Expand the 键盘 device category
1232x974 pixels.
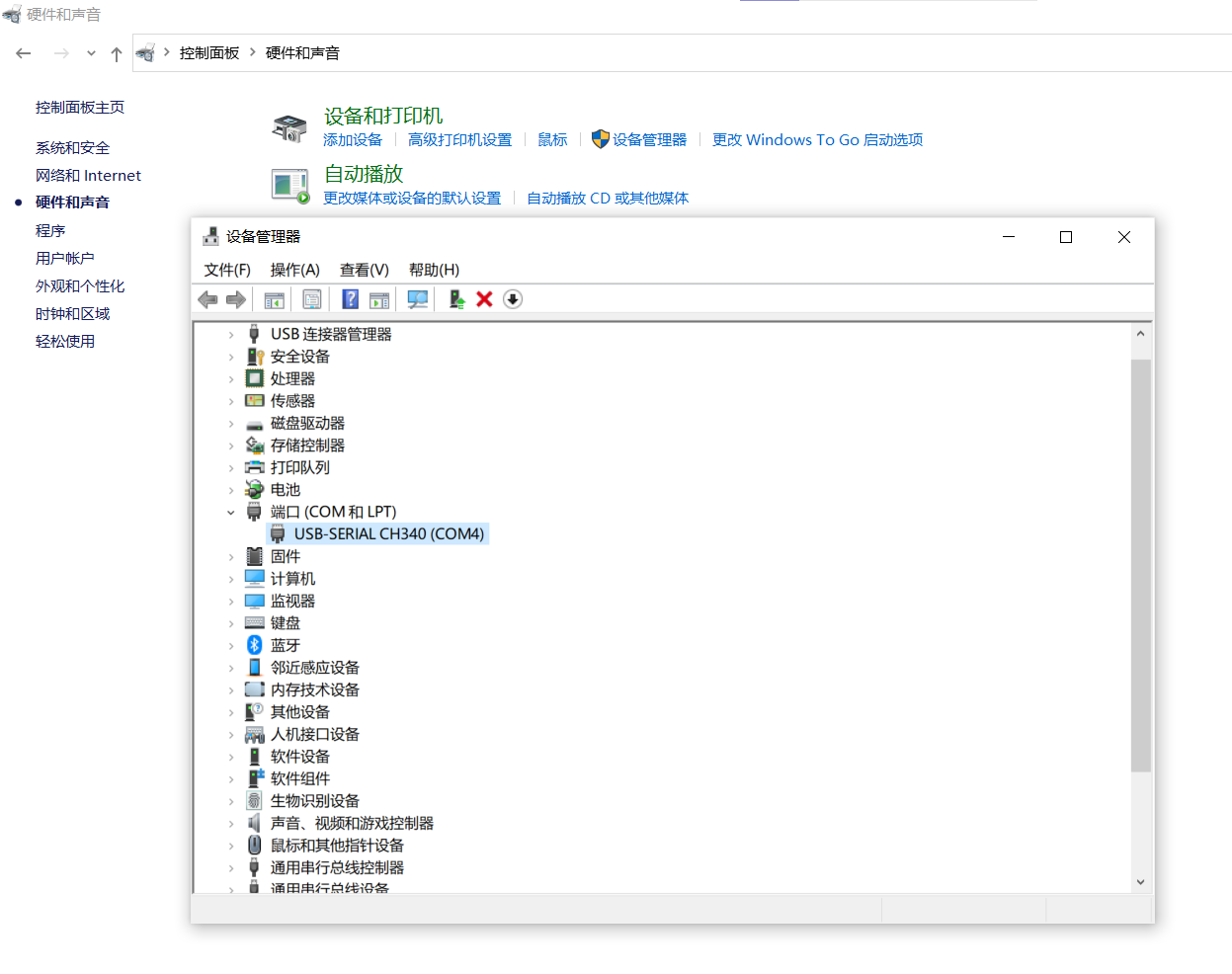click(231, 623)
